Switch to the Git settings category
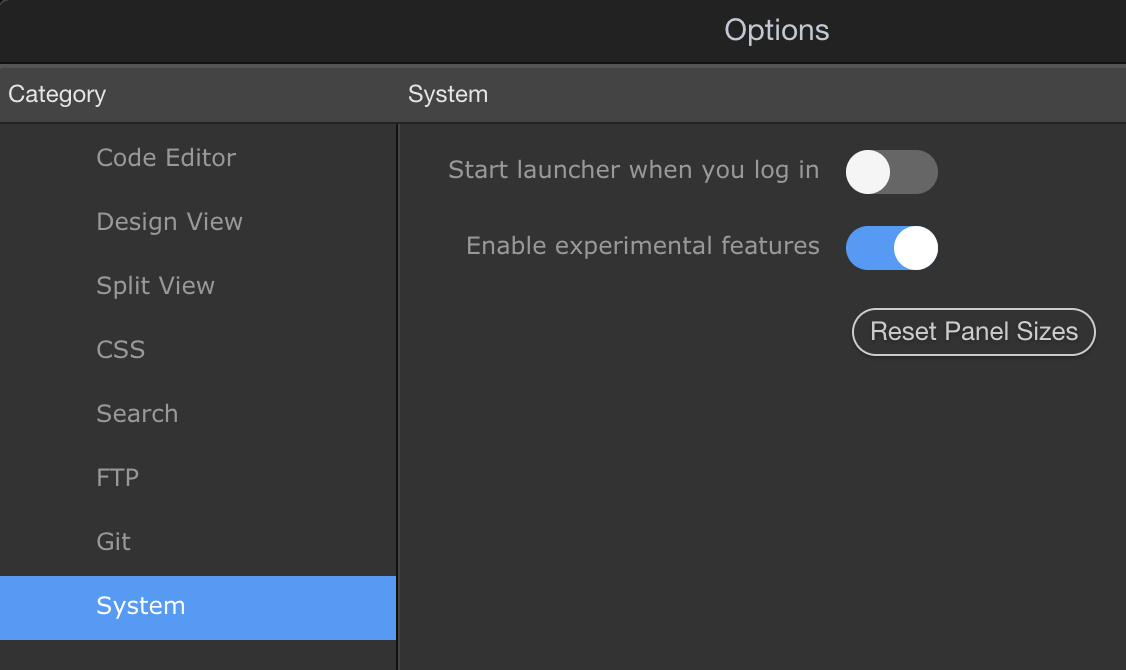 click(x=113, y=542)
